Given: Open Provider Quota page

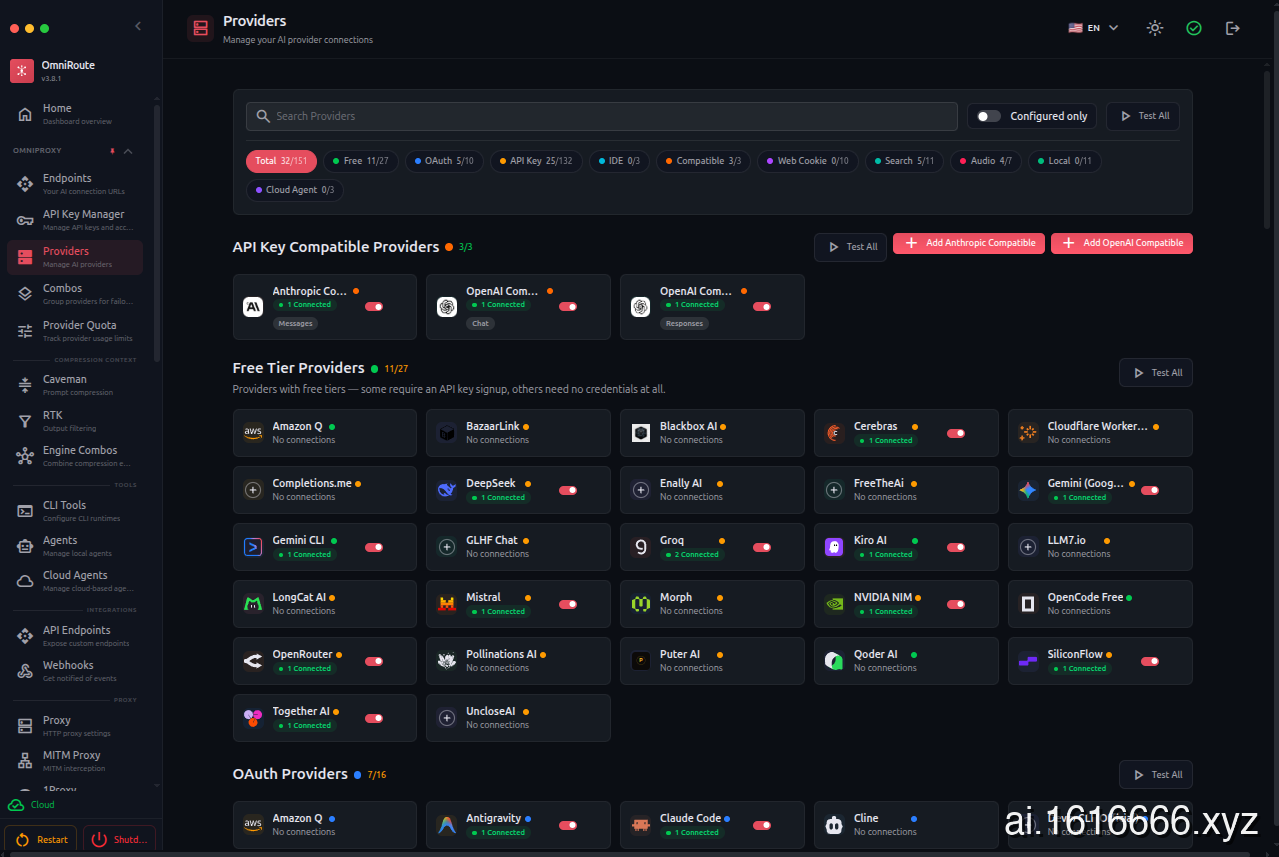Looking at the screenshot, I should point(75,331).
